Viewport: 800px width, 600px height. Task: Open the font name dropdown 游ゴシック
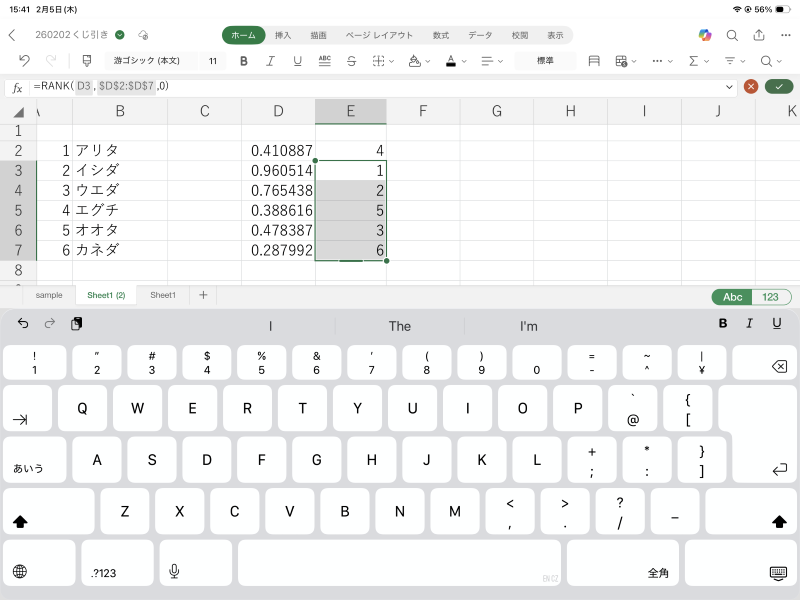[x=146, y=61]
